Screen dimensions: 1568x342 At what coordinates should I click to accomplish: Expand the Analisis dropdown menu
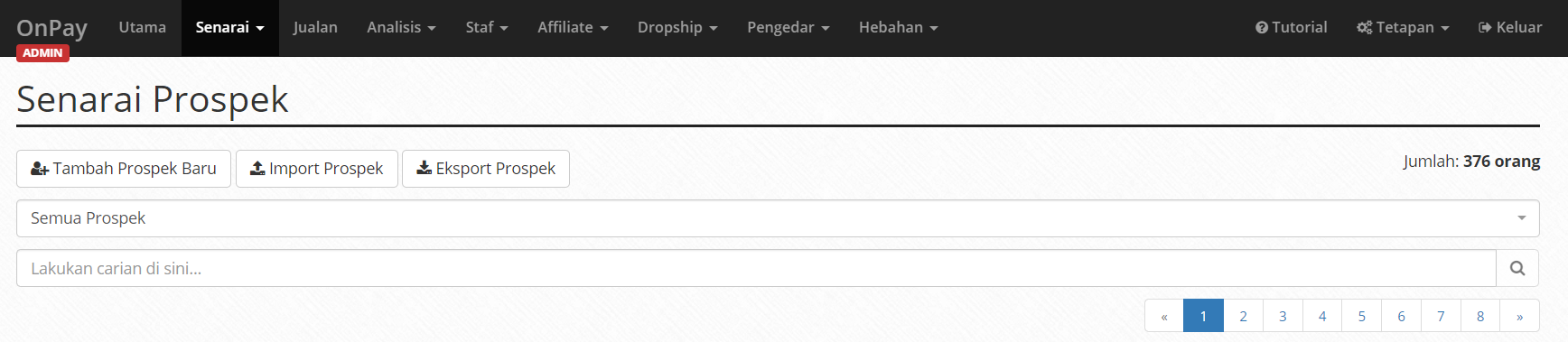pyautogui.click(x=401, y=28)
